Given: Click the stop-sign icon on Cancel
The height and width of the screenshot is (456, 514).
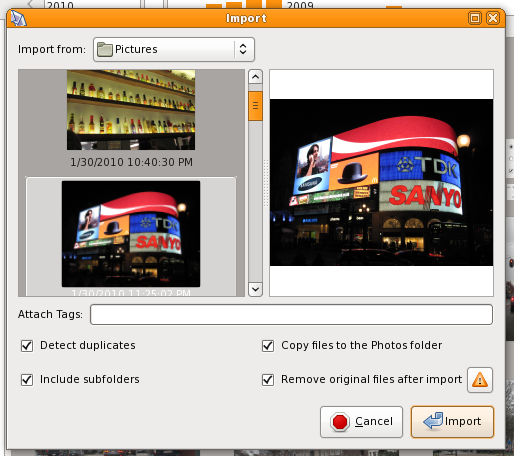Looking at the screenshot, I should (340, 422).
